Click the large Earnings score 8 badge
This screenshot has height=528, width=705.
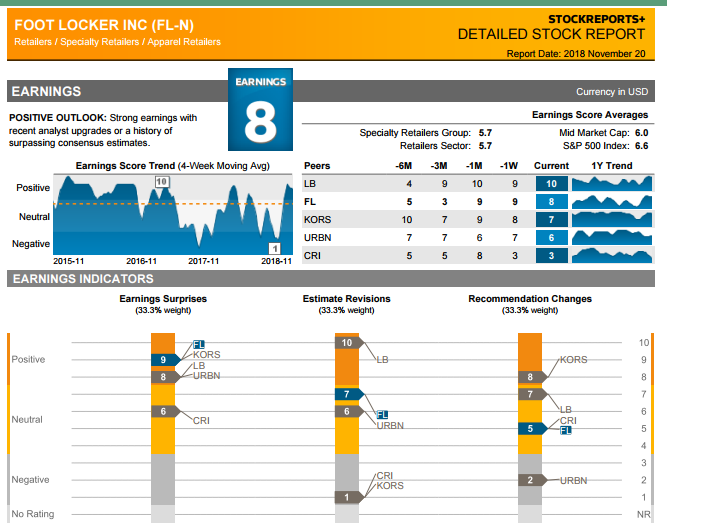click(x=260, y=109)
